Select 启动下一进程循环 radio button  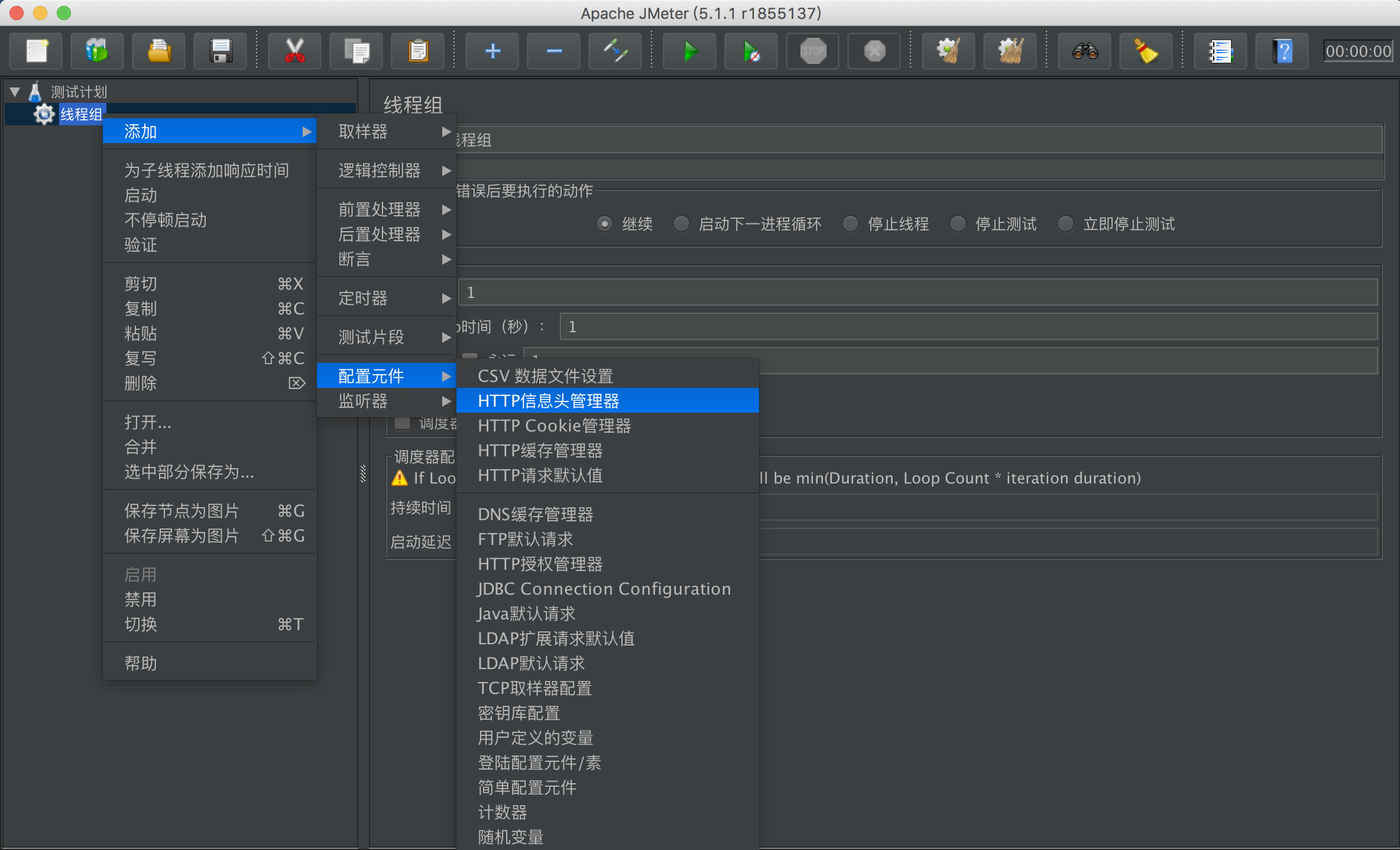click(681, 224)
